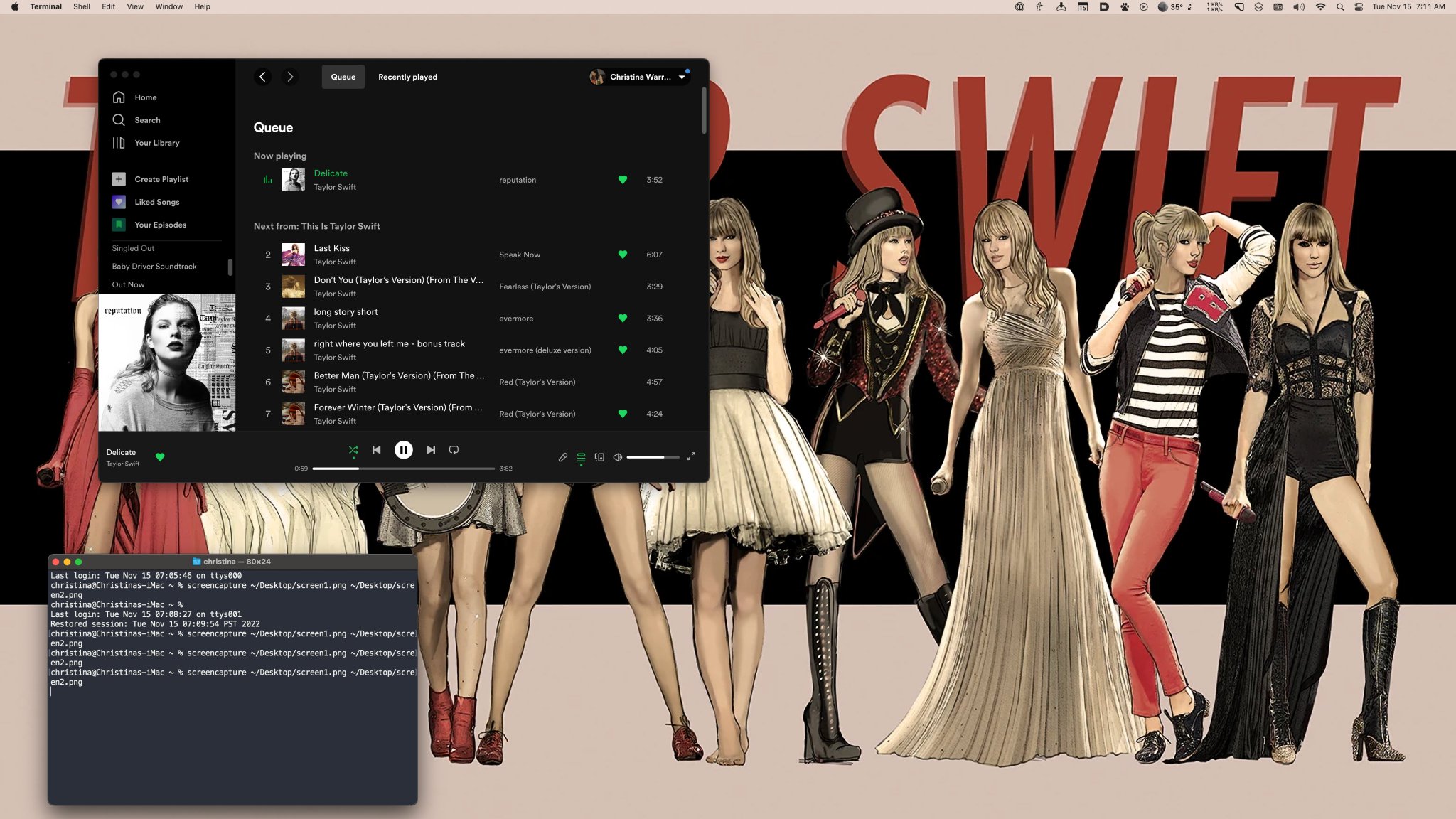Toggle shuffle off

coord(353,450)
